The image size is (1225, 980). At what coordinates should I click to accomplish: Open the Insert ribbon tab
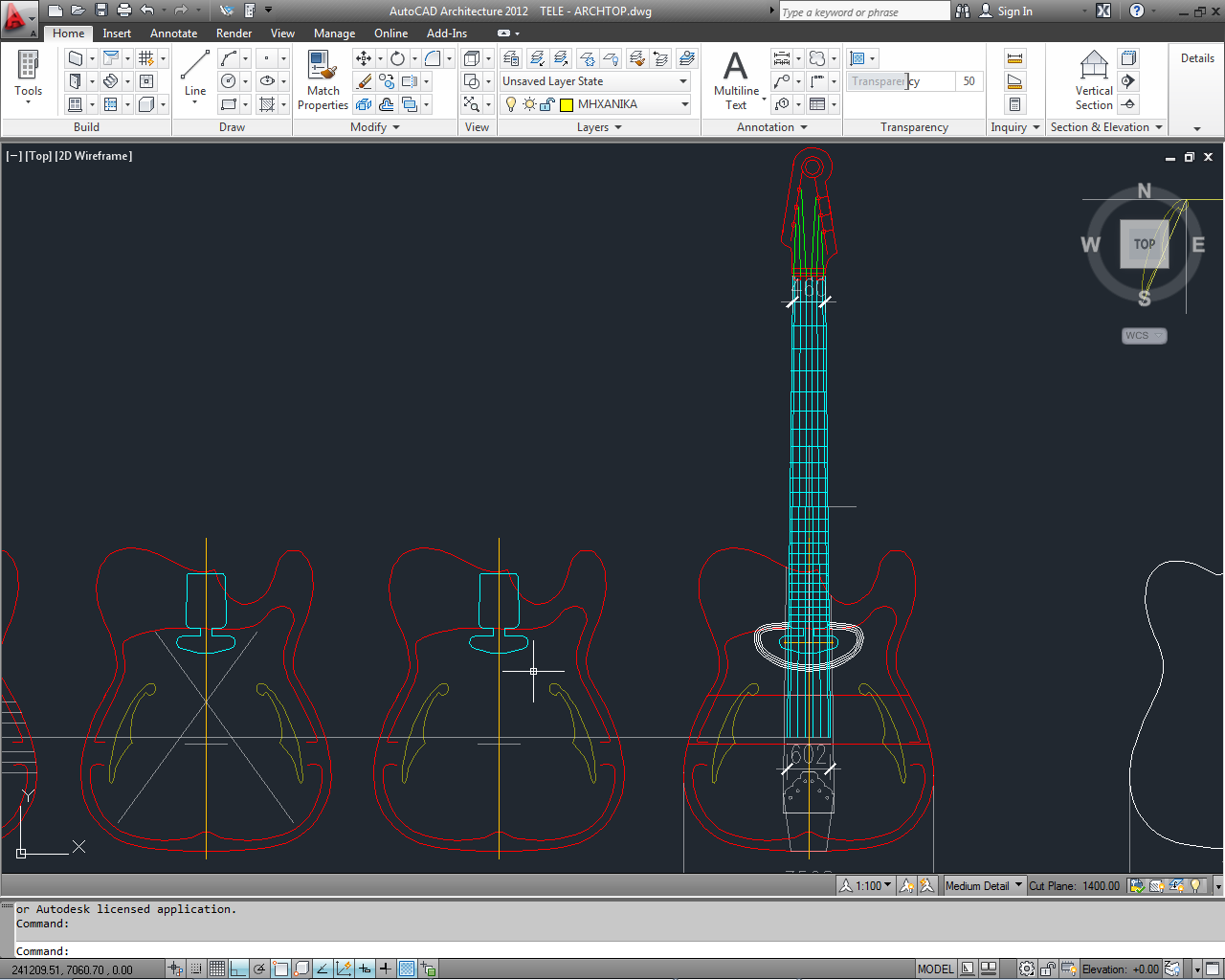tap(117, 33)
